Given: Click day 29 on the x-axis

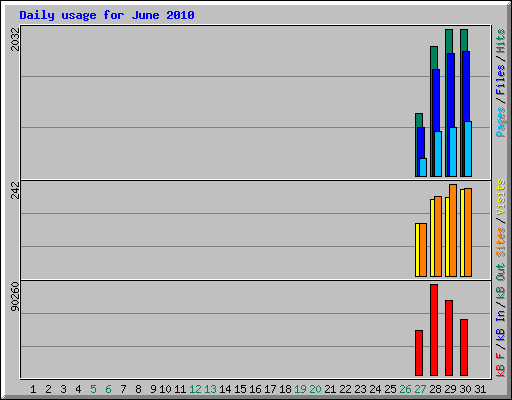Looking at the screenshot, I should coord(450,389).
